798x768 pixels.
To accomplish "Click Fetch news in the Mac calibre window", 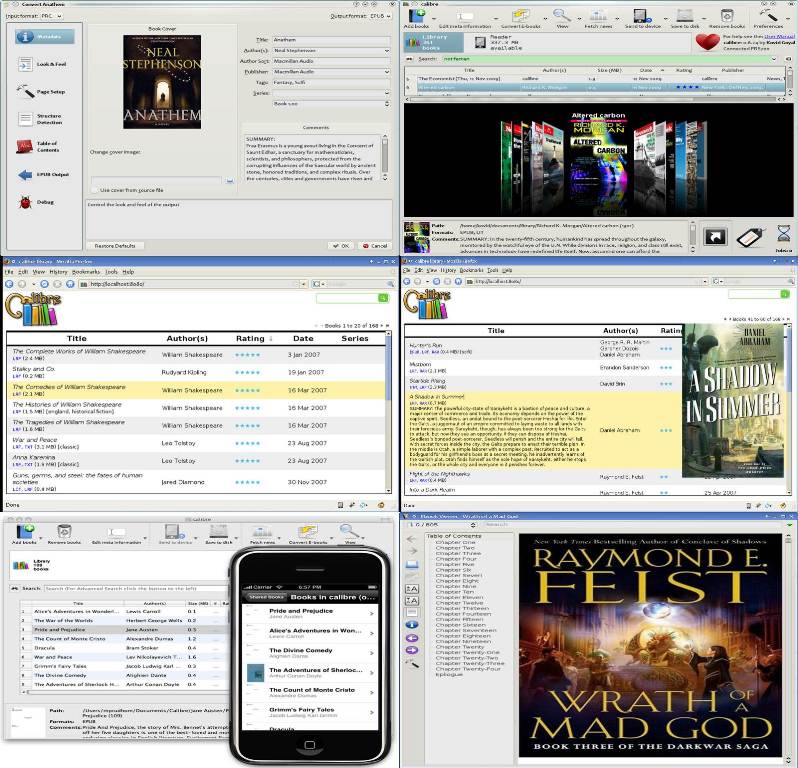I will 262,534.
